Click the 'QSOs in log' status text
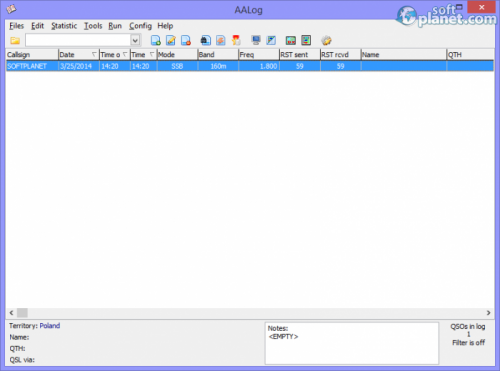The height and width of the screenshot is (371, 500). click(x=468, y=327)
